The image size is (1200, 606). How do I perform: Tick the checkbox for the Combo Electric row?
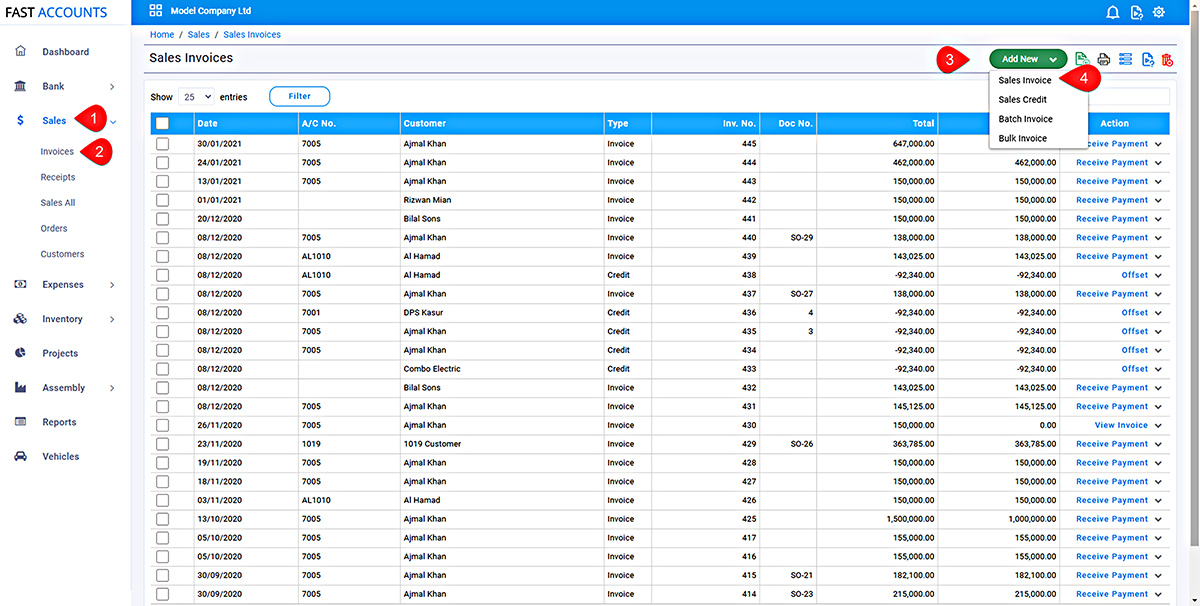162,369
